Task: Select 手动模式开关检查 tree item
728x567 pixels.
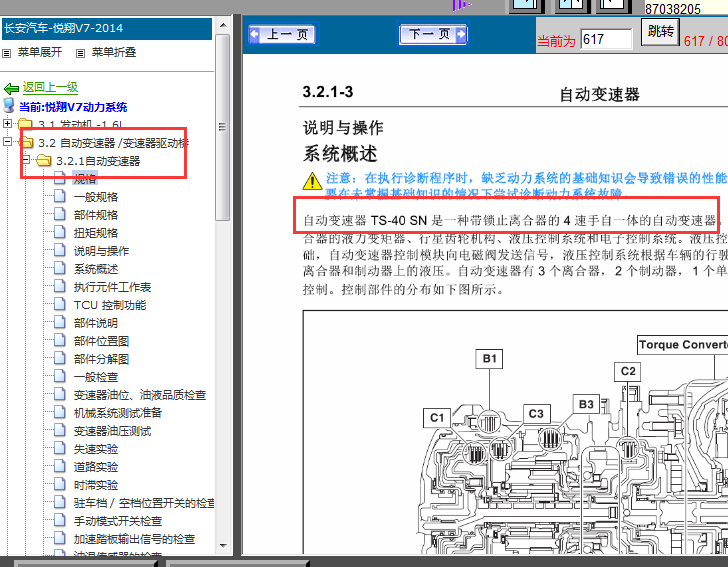Action: pyautogui.click(x=118, y=521)
